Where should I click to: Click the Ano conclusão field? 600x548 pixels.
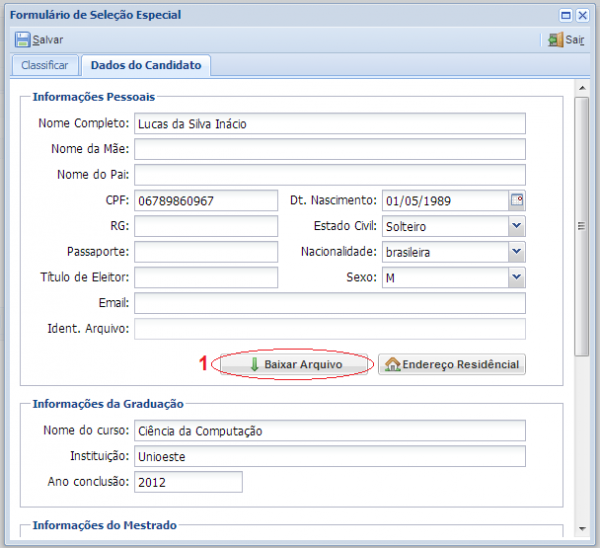pos(187,482)
